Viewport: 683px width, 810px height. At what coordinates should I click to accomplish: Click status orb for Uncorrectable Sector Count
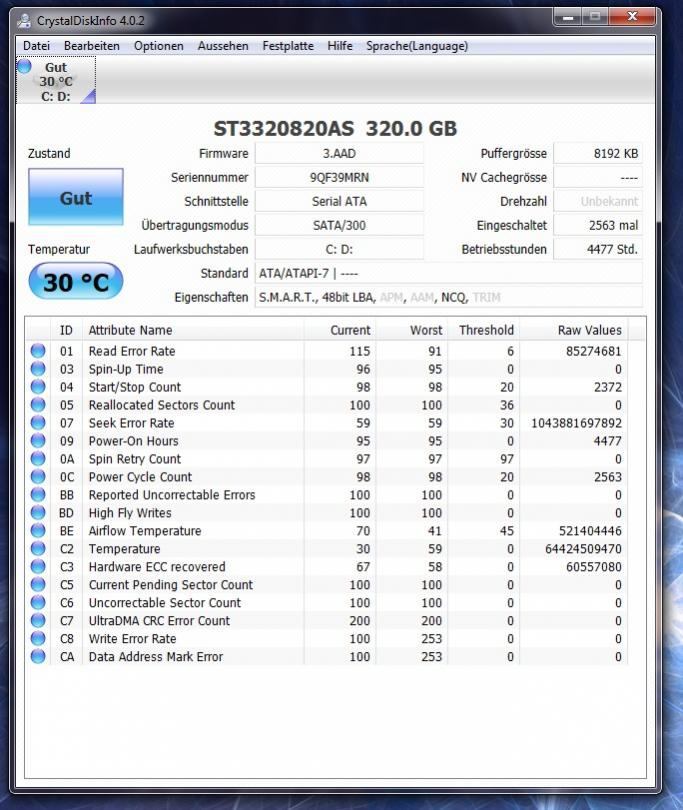38,602
